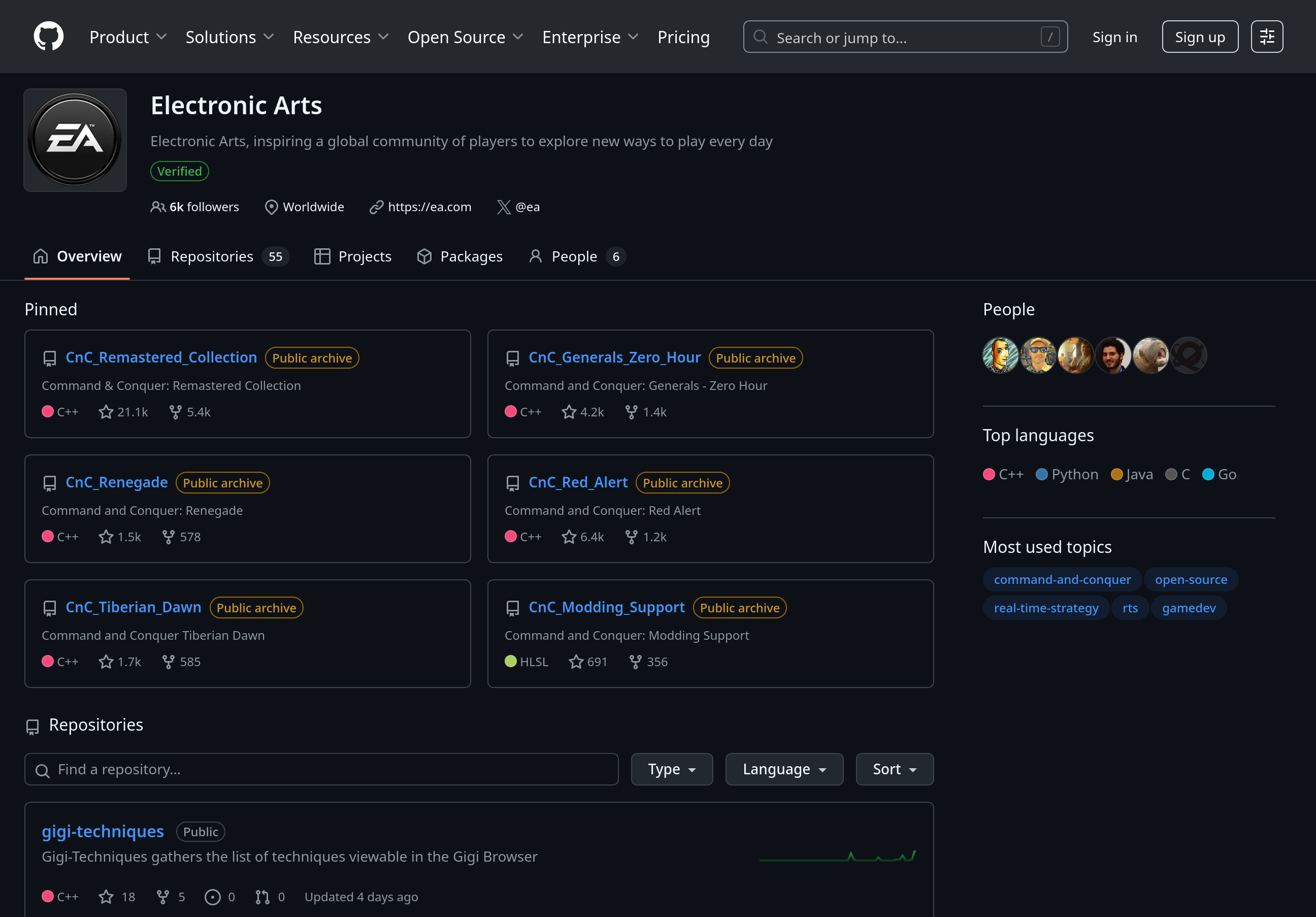Click the CnC_Remastered_Collection repository book icon
This screenshot has height=917, width=1316.
tap(49, 358)
